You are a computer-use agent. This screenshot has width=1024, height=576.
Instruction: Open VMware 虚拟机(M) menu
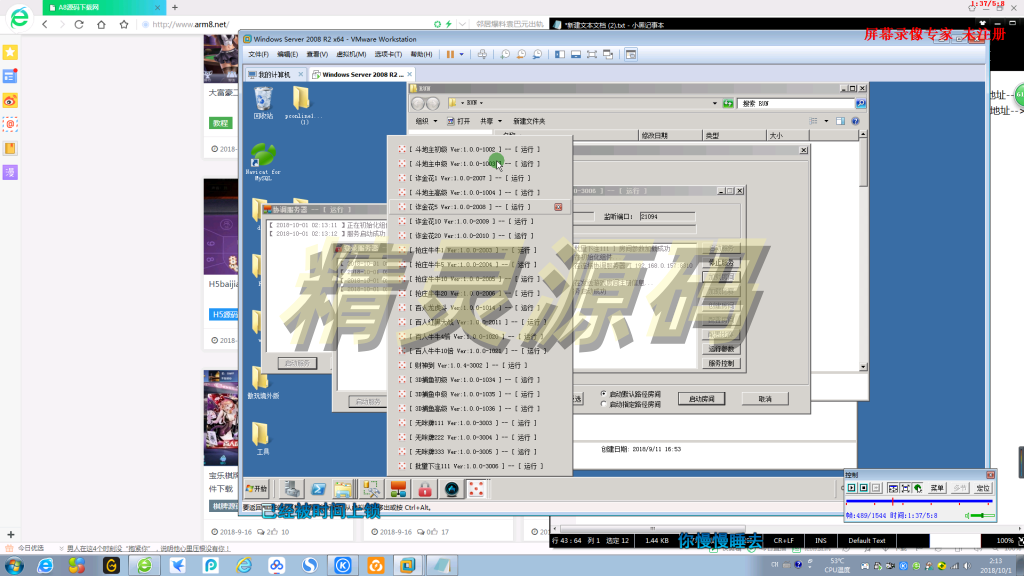[351, 55]
